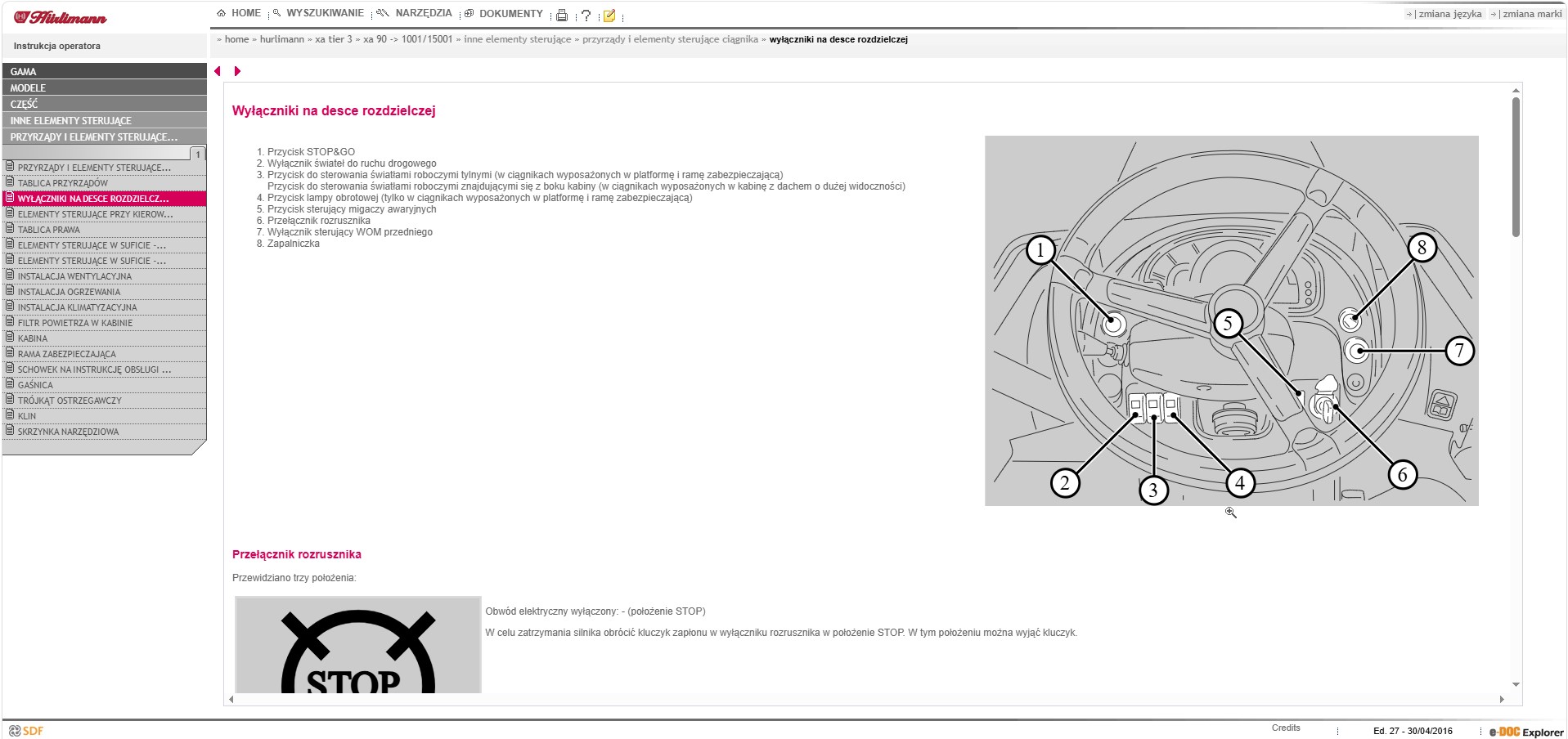The width and height of the screenshot is (1568, 739).
Task: Click document icon beside Rama zabezpieczająca
Action: click(x=10, y=353)
